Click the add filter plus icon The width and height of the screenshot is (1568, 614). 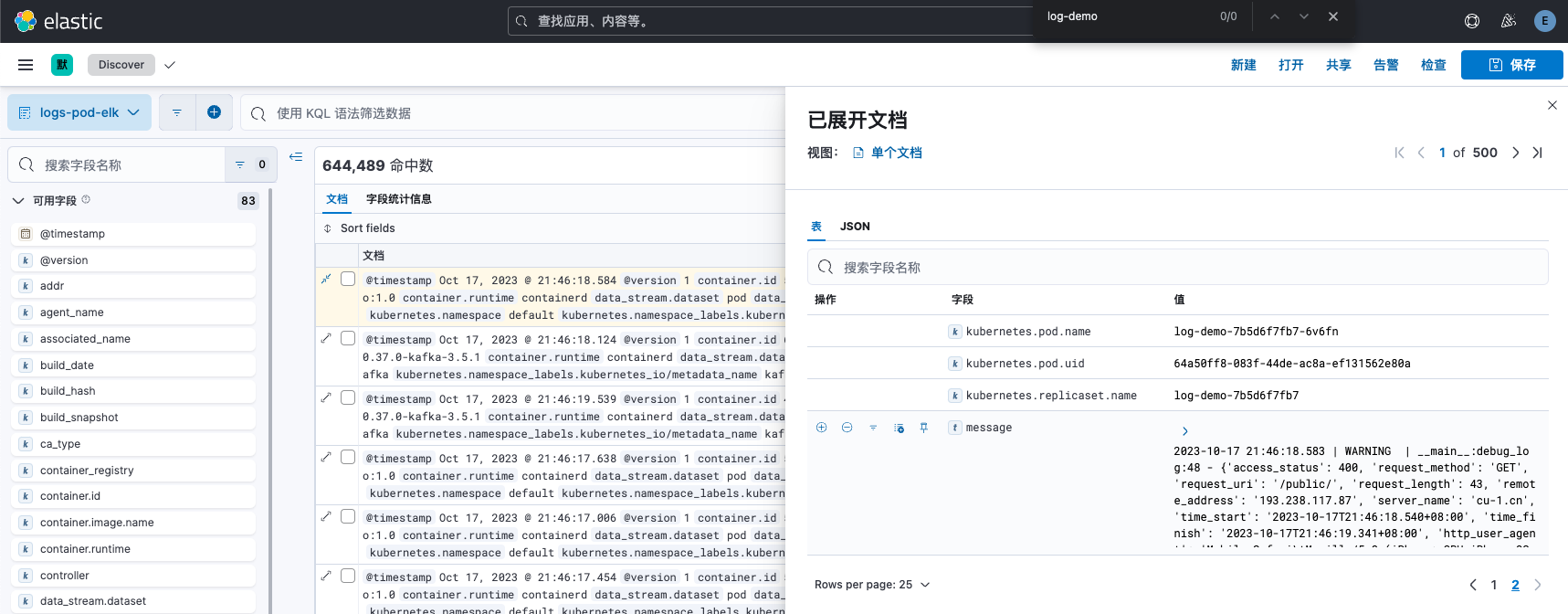click(214, 112)
